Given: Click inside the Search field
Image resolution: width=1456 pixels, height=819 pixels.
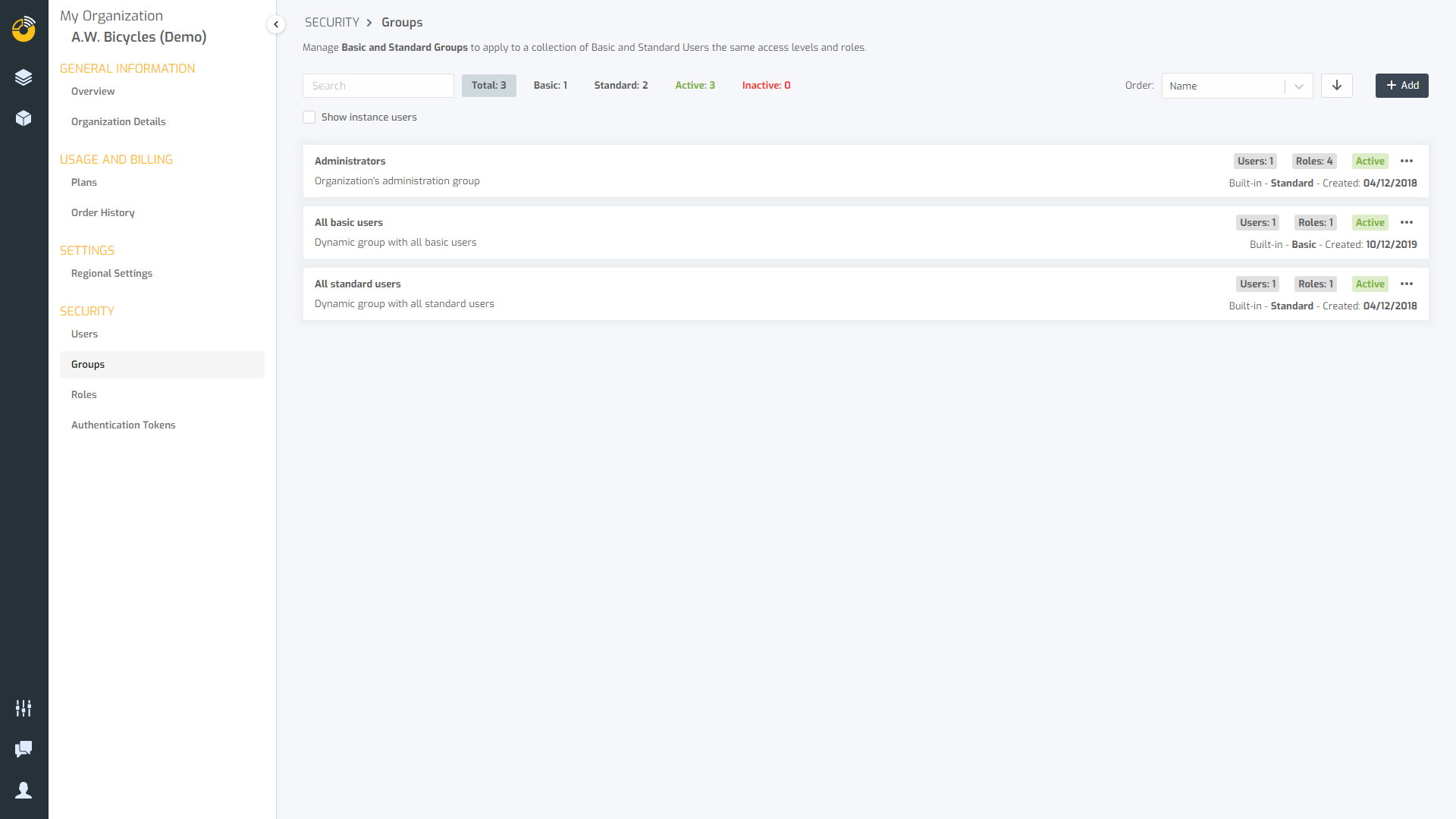Looking at the screenshot, I should [378, 85].
